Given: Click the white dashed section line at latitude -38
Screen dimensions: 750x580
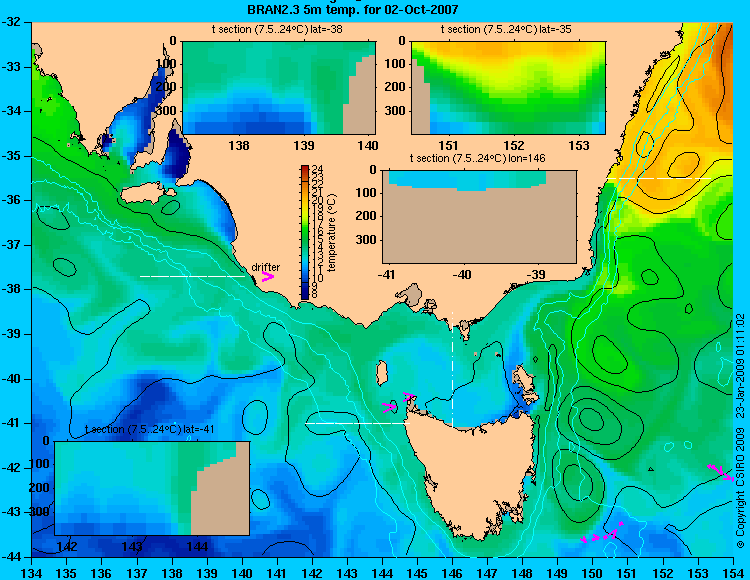Looking at the screenshot, I should [x=192, y=276].
